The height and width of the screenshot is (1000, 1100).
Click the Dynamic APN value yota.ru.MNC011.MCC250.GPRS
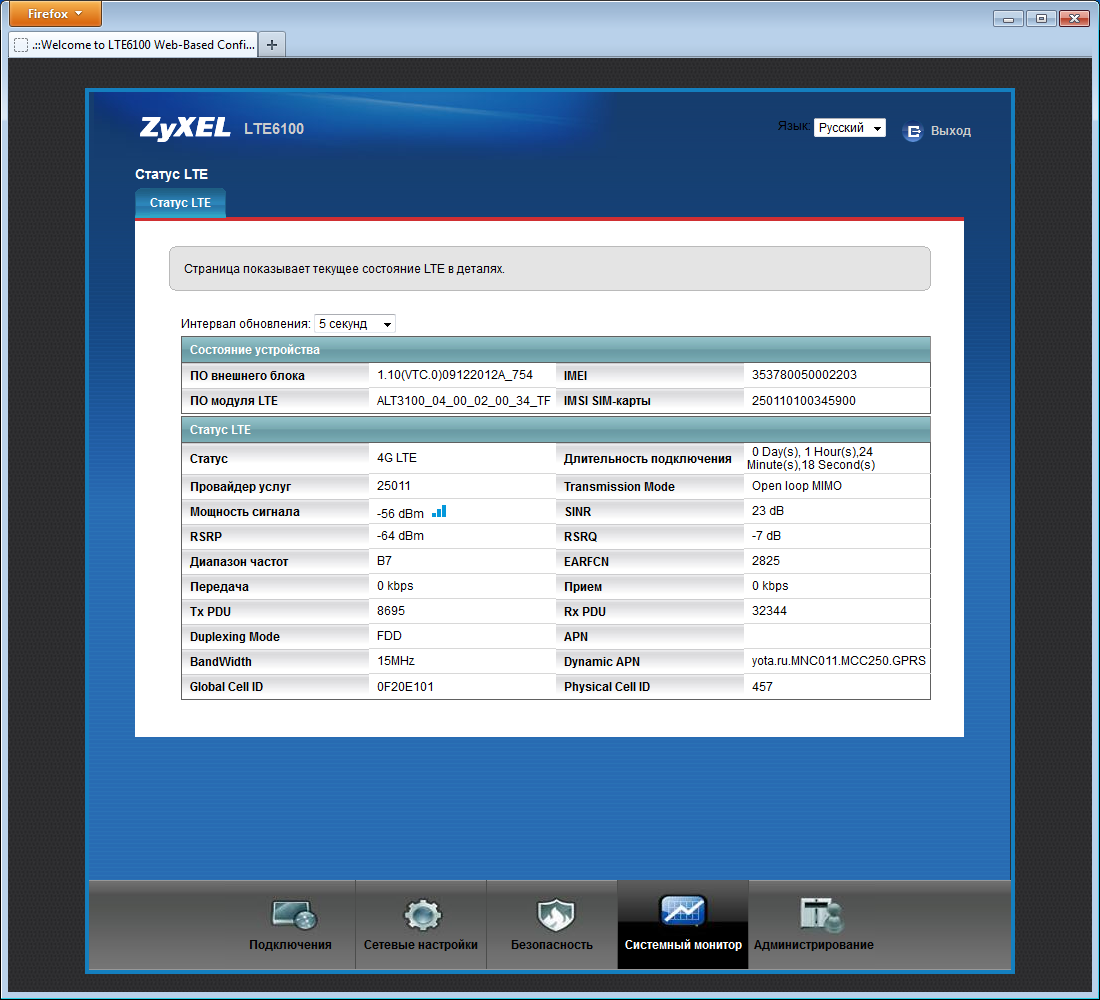(x=838, y=661)
